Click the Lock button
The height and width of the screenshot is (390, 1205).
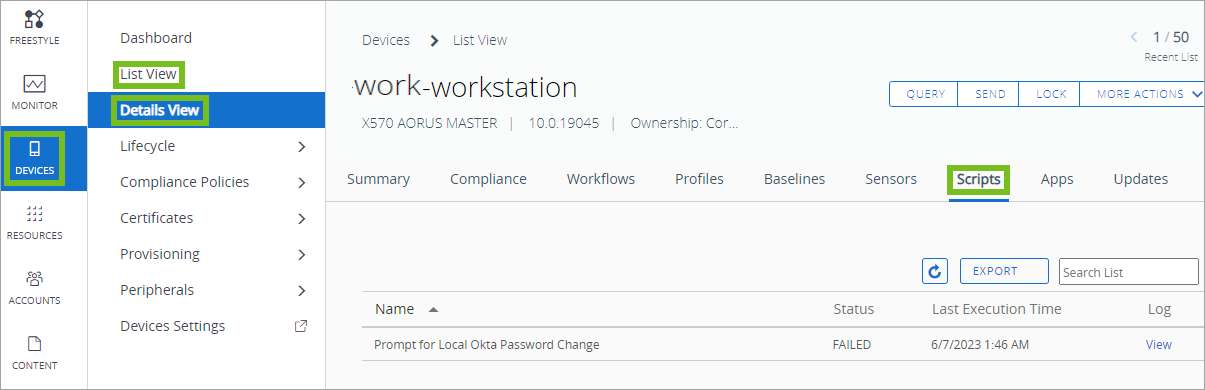pyautogui.click(x=1051, y=94)
